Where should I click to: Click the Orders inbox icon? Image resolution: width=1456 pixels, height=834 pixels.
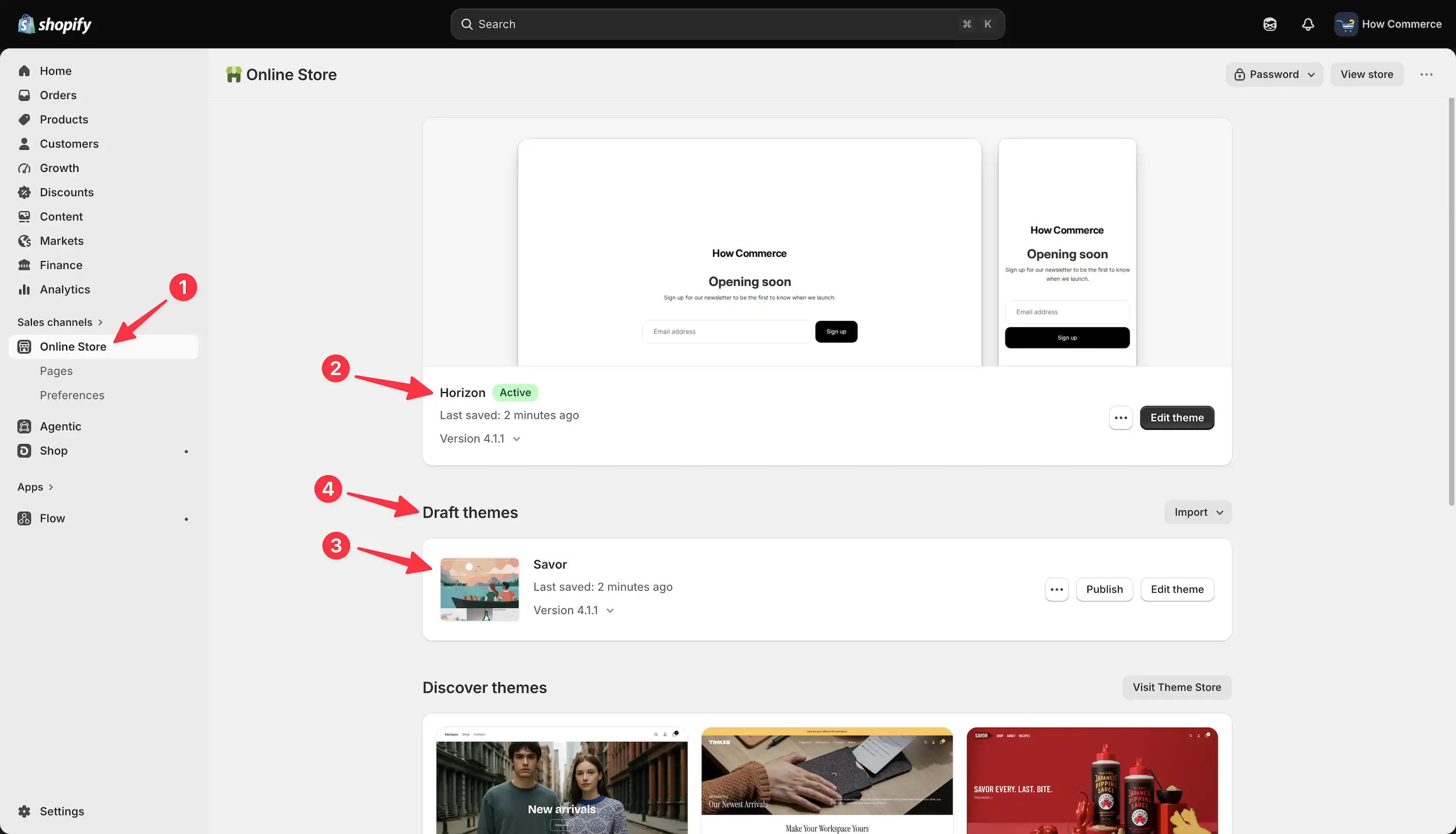pos(24,95)
